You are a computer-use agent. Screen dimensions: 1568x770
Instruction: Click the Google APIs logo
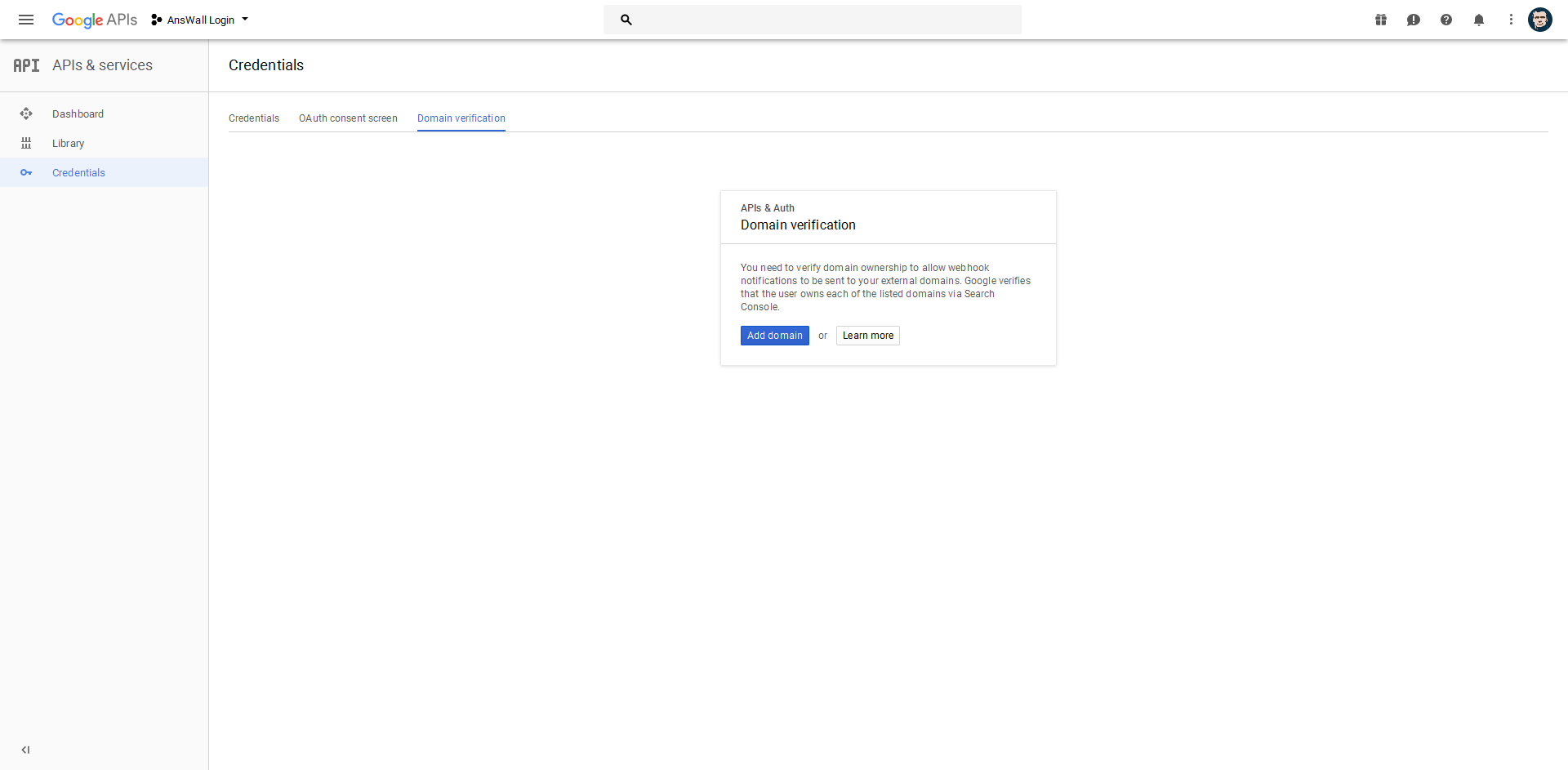tap(95, 20)
